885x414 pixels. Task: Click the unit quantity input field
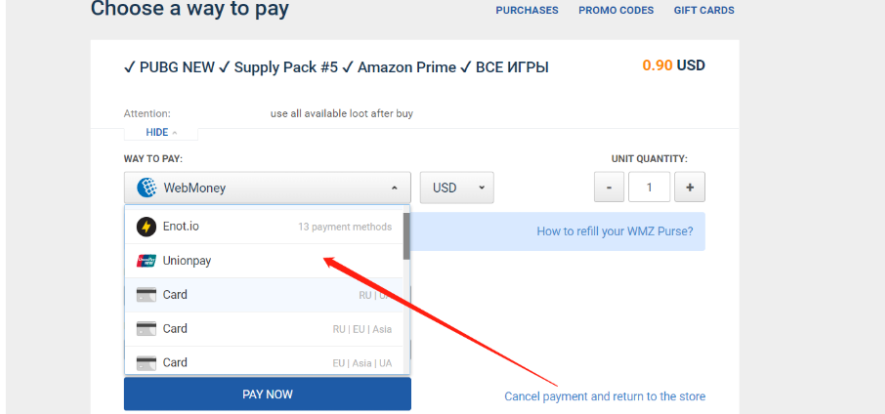[x=649, y=187]
